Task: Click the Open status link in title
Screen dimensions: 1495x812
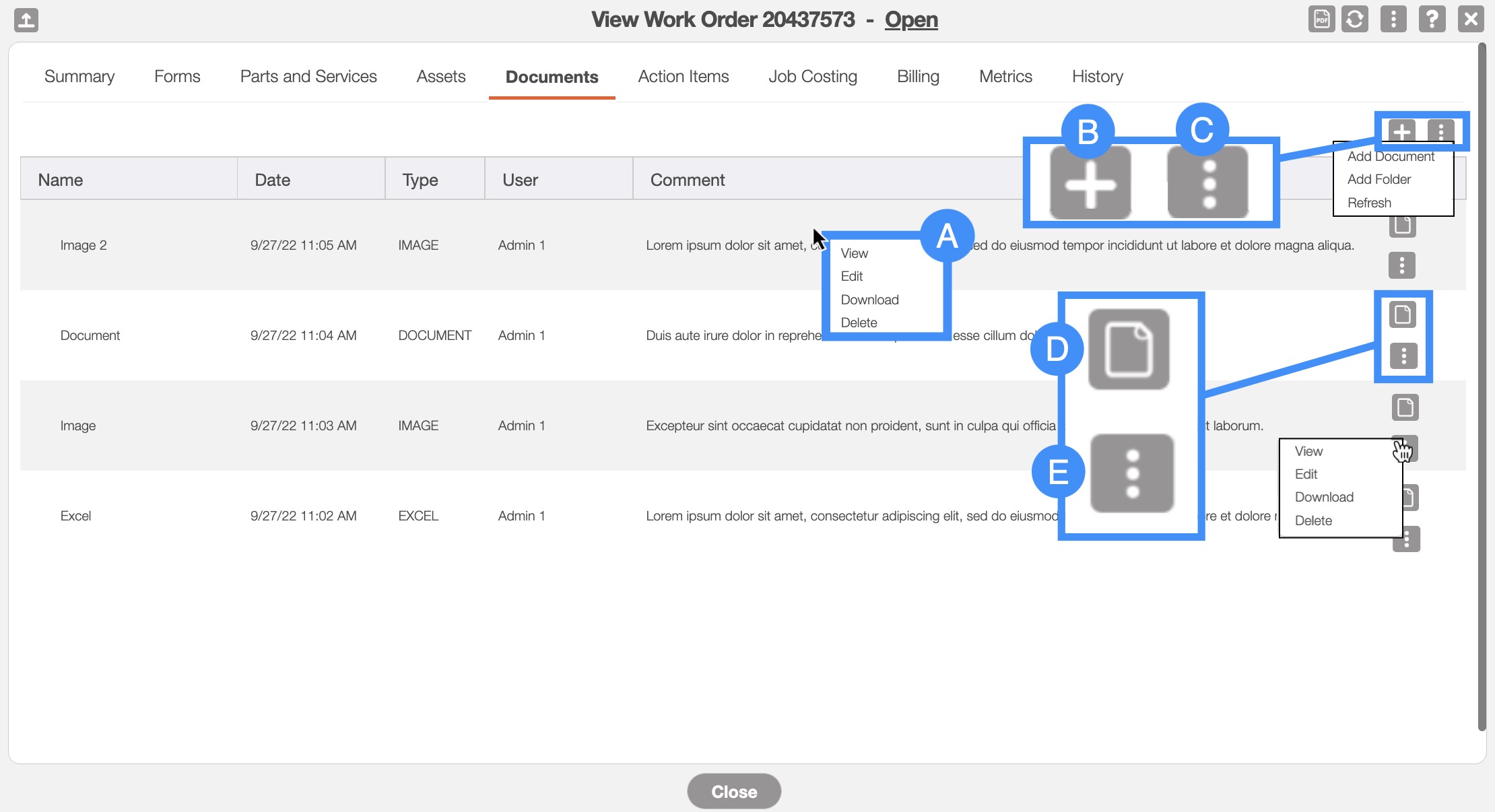Action: pyautogui.click(x=910, y=20)
